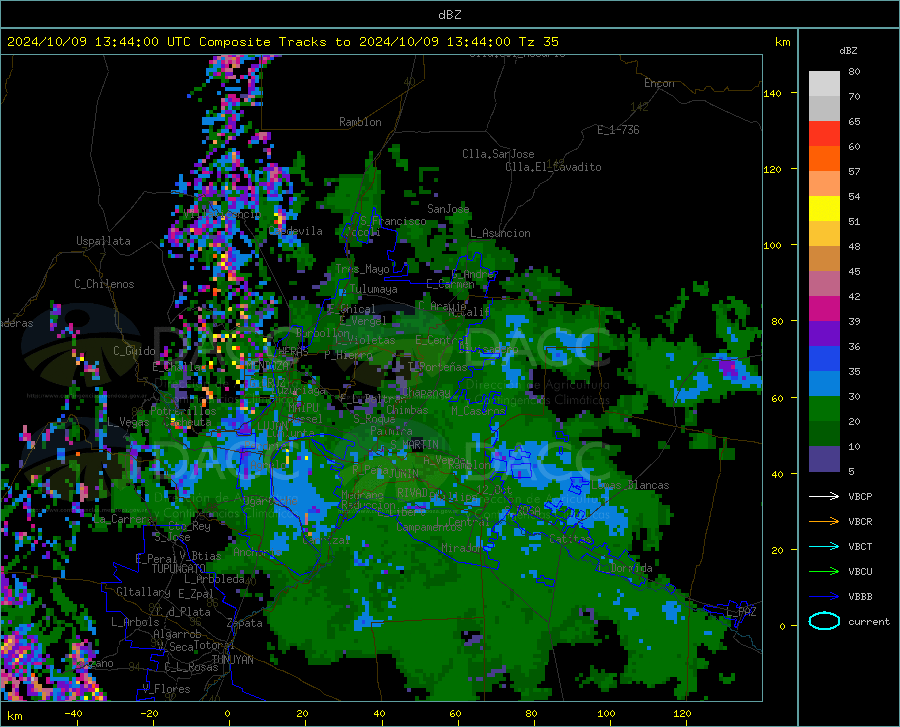Click the blue VBBB arrow in legend
Screen dimensions: 900x727
tap(824, 597)
